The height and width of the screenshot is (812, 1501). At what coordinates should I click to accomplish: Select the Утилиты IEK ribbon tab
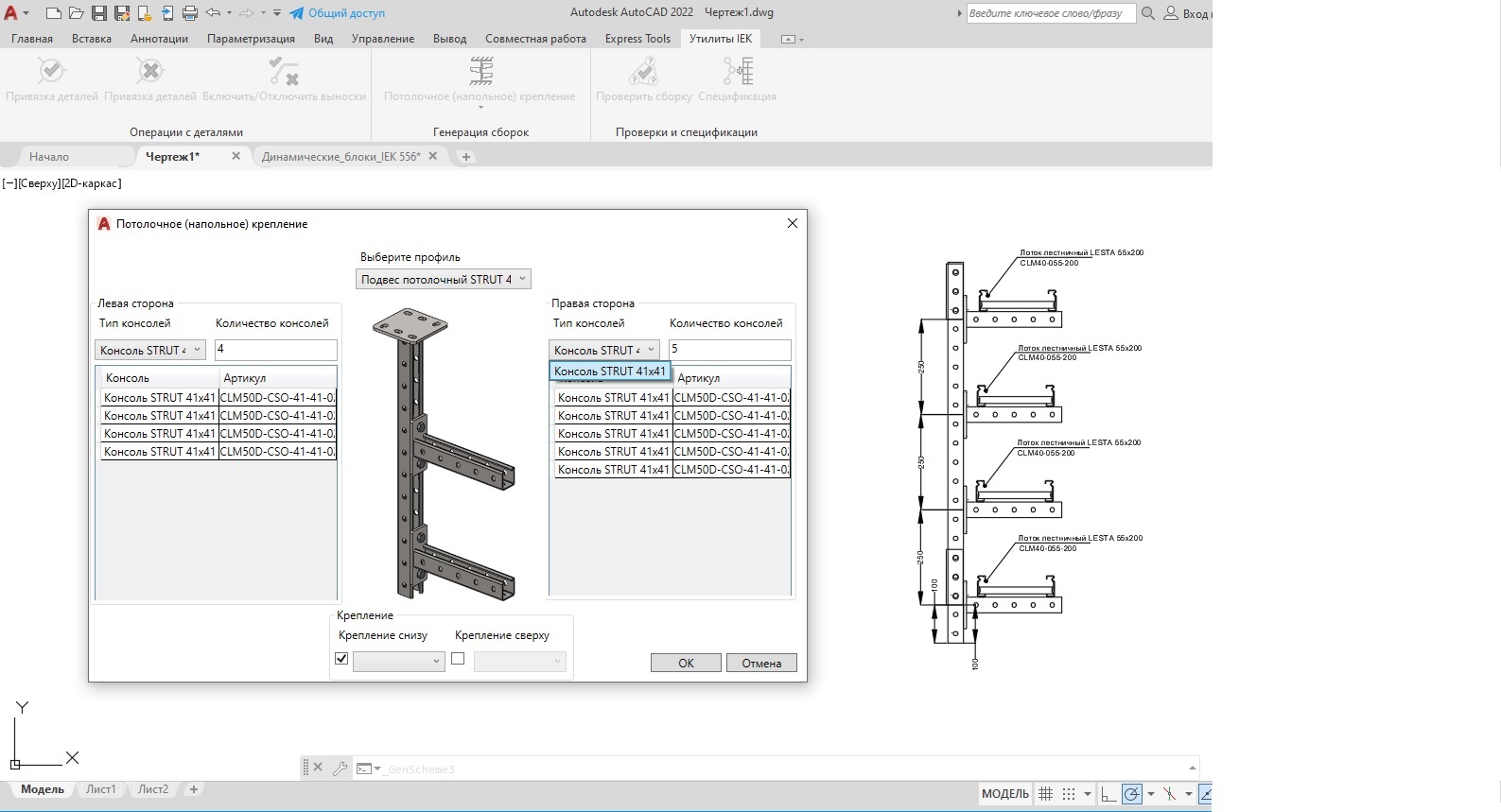point(721,39)
